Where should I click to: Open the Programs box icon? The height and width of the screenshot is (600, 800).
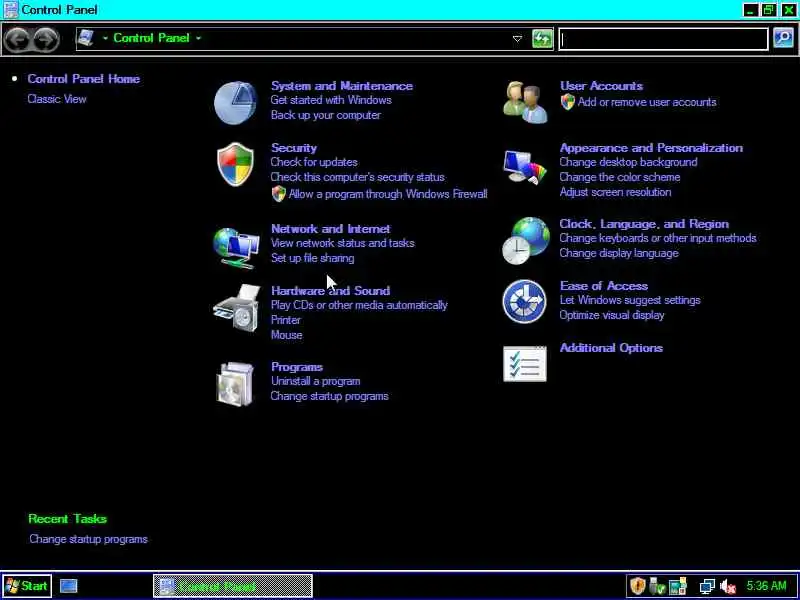(235, 384)
